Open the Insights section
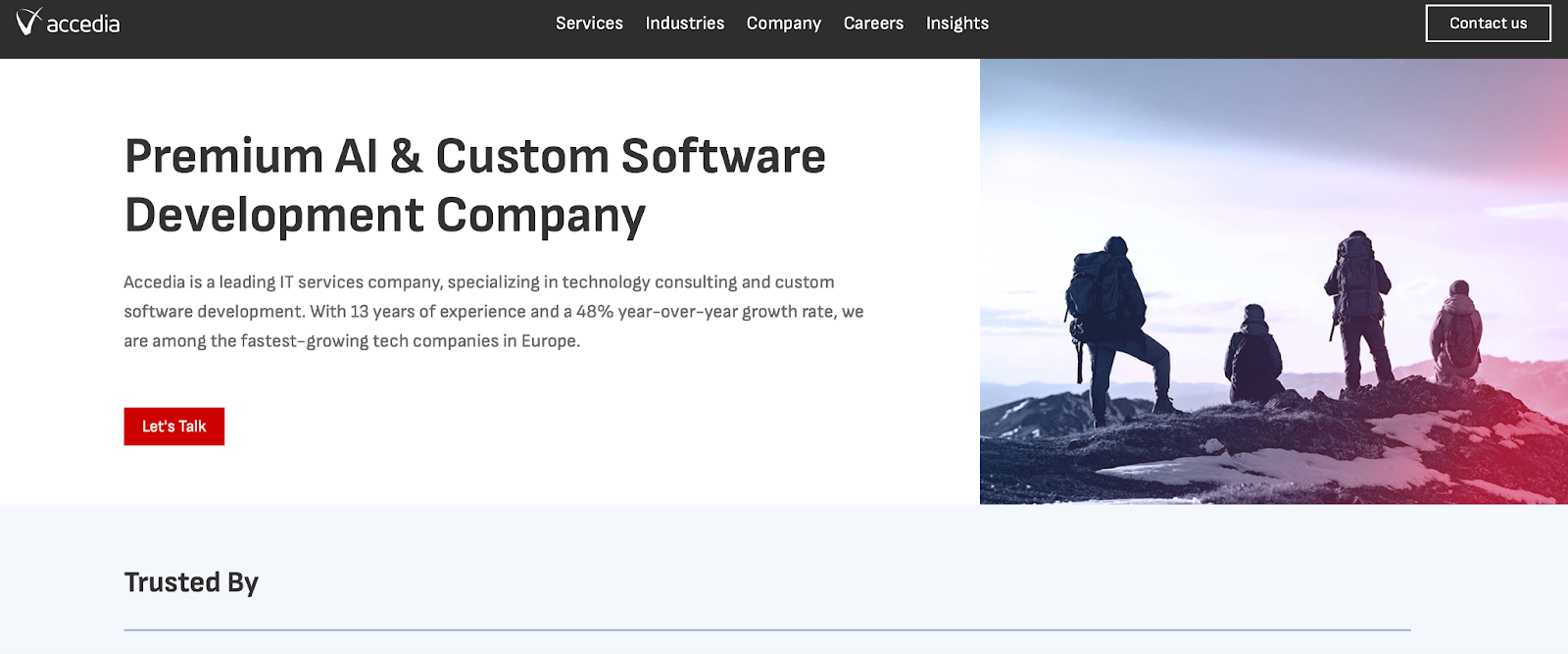The width and height of the screenshot is (1568, 654). [x=956, y=24]
